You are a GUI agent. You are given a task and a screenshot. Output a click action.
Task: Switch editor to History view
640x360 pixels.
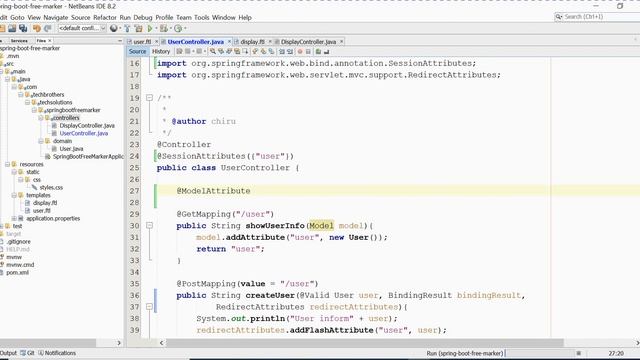point(161,51)
